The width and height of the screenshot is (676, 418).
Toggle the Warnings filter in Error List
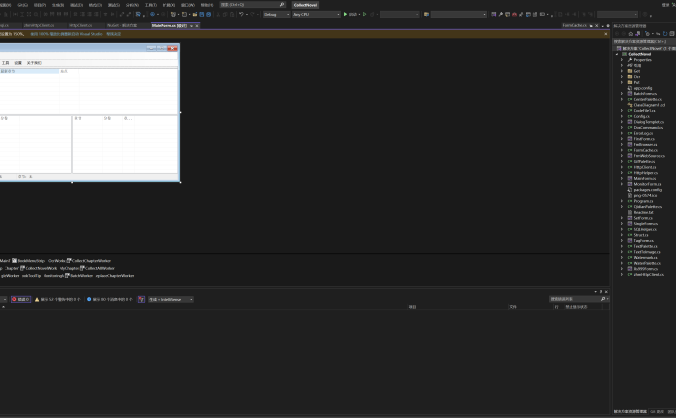(57, 299)
